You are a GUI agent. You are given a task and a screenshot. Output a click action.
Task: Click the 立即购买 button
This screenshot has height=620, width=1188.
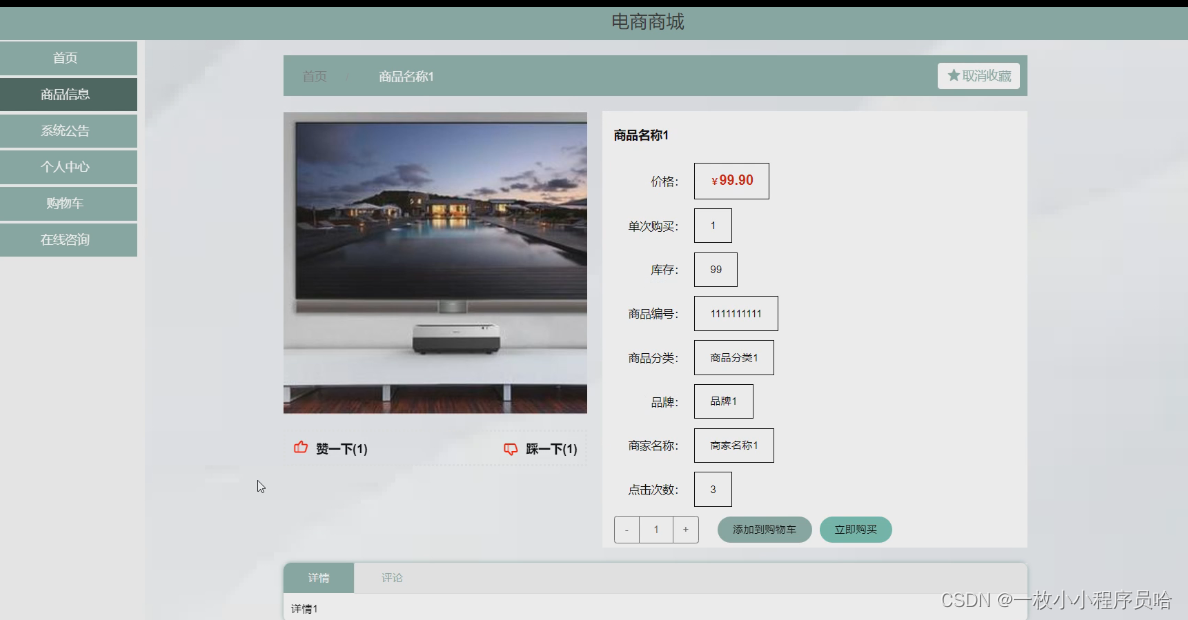point(855,530)
